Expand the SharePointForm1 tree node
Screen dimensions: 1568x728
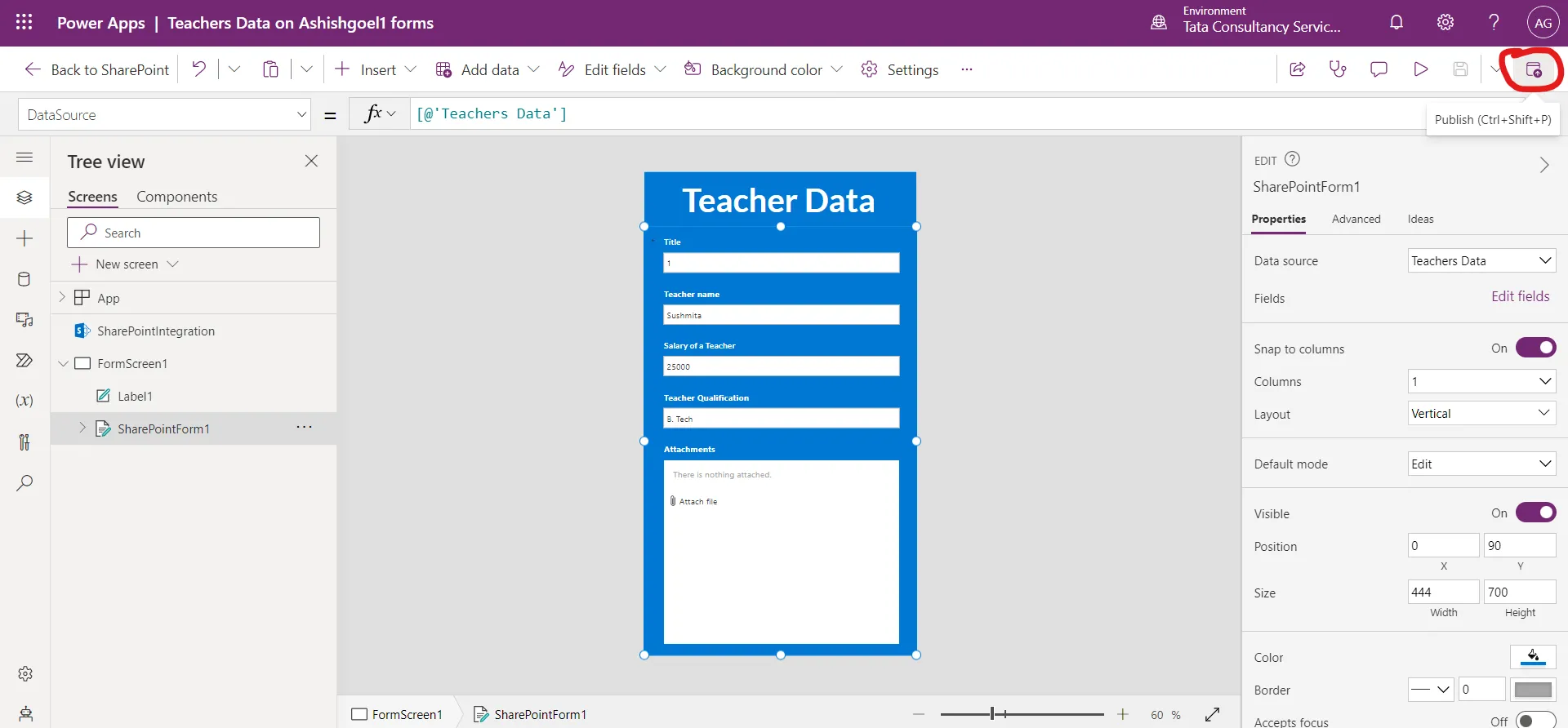[82, 428]
